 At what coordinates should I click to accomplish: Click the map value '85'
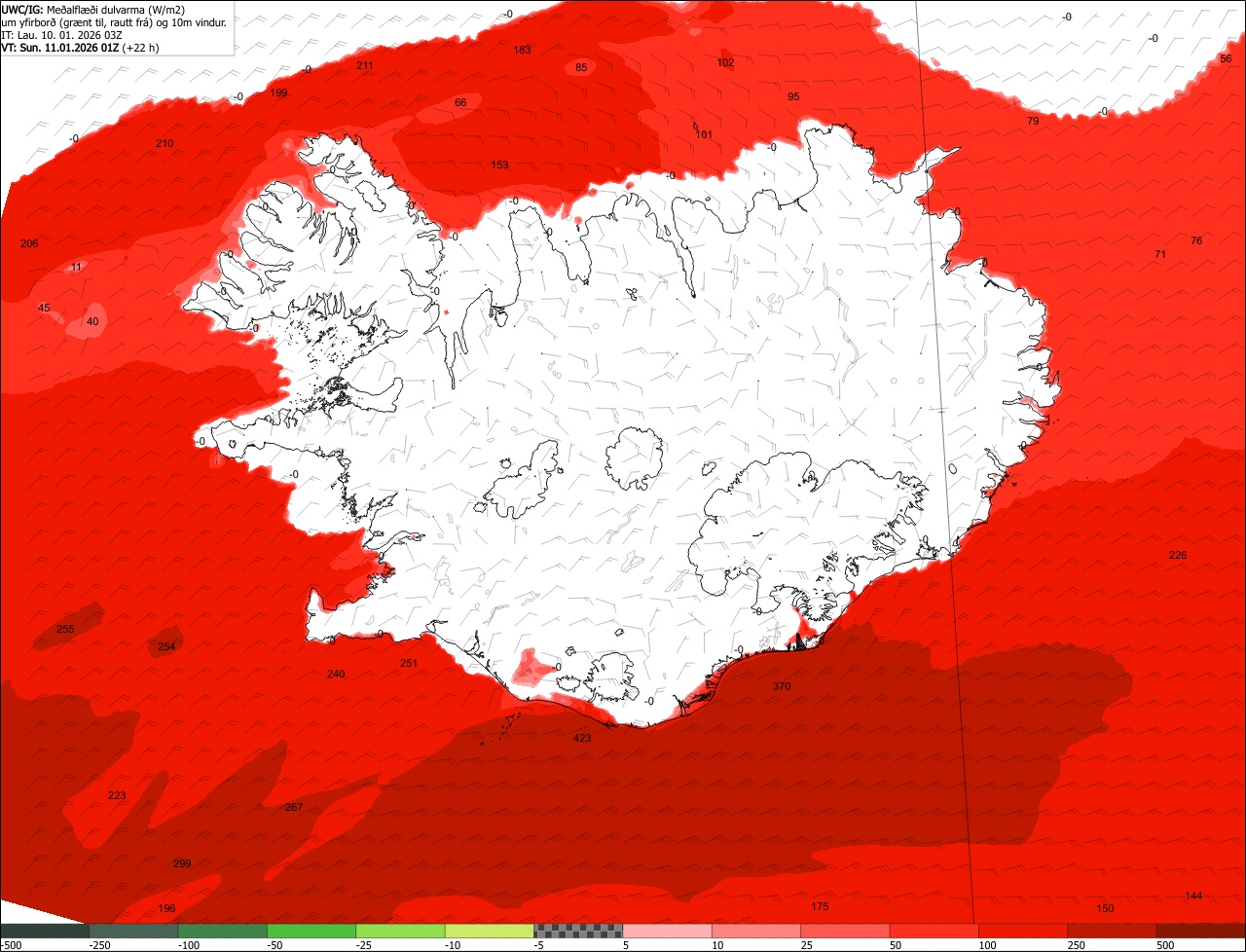[582, 67]
